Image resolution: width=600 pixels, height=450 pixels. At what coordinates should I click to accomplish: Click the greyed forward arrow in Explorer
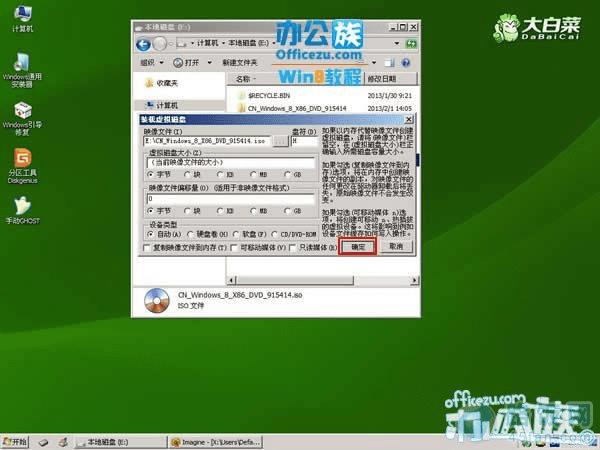pos(160,44)
